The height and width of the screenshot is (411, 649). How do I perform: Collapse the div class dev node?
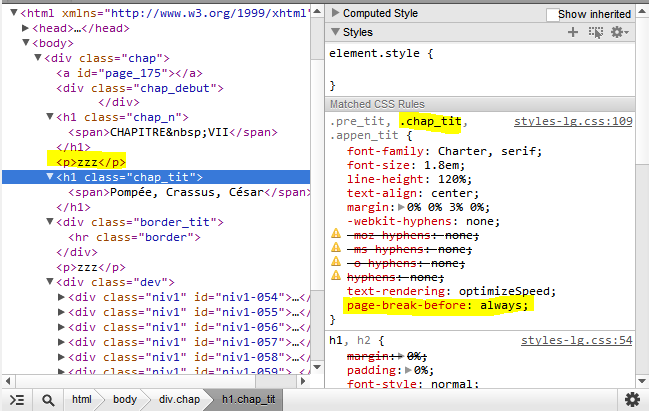50,281
